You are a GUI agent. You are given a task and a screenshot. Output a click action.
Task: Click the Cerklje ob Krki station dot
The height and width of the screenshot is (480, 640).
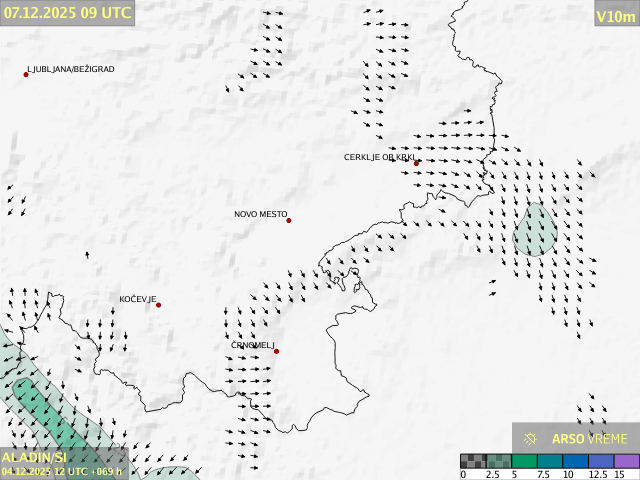coord(416,163)
